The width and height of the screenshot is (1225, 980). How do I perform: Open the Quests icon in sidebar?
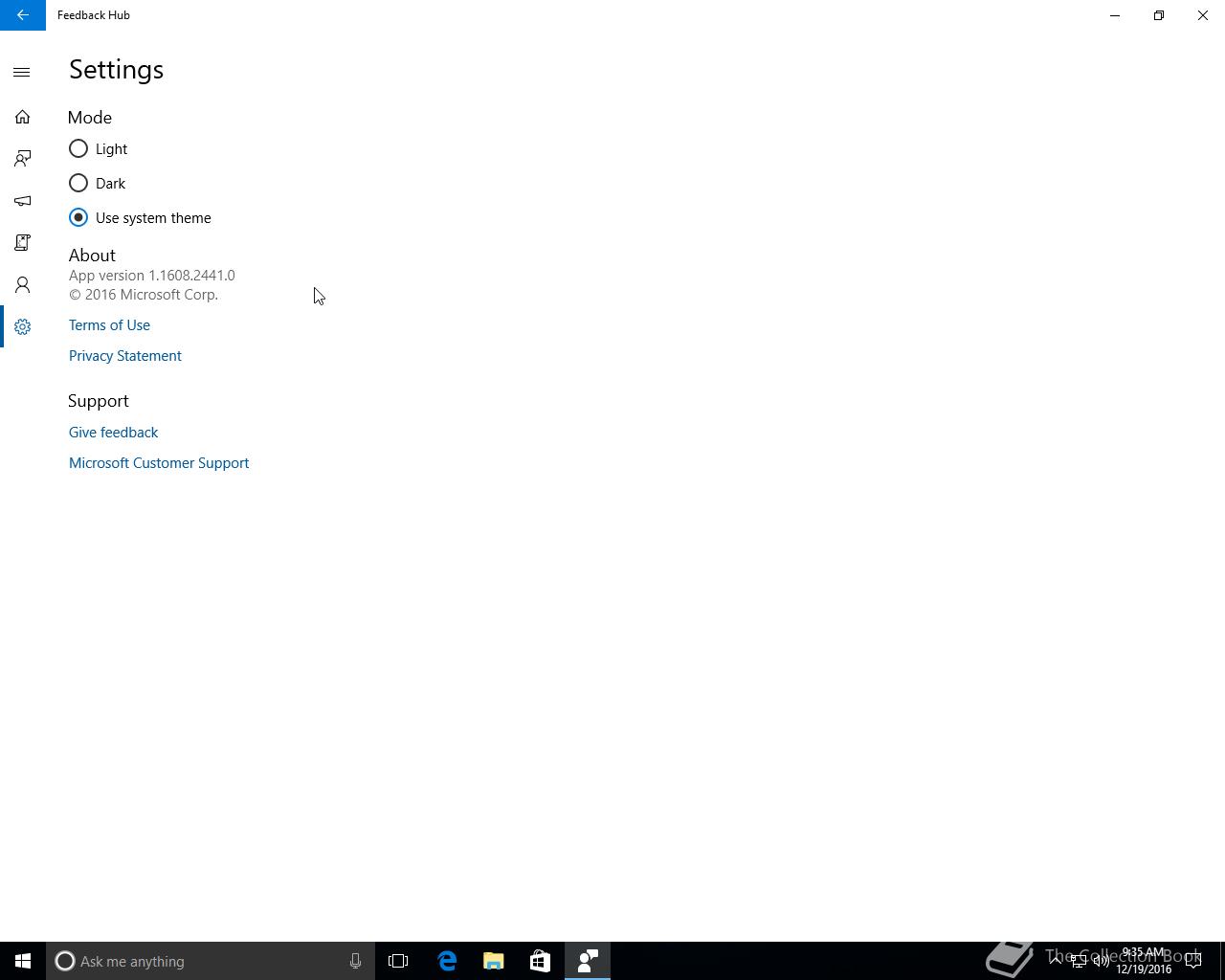click(22, 243)
